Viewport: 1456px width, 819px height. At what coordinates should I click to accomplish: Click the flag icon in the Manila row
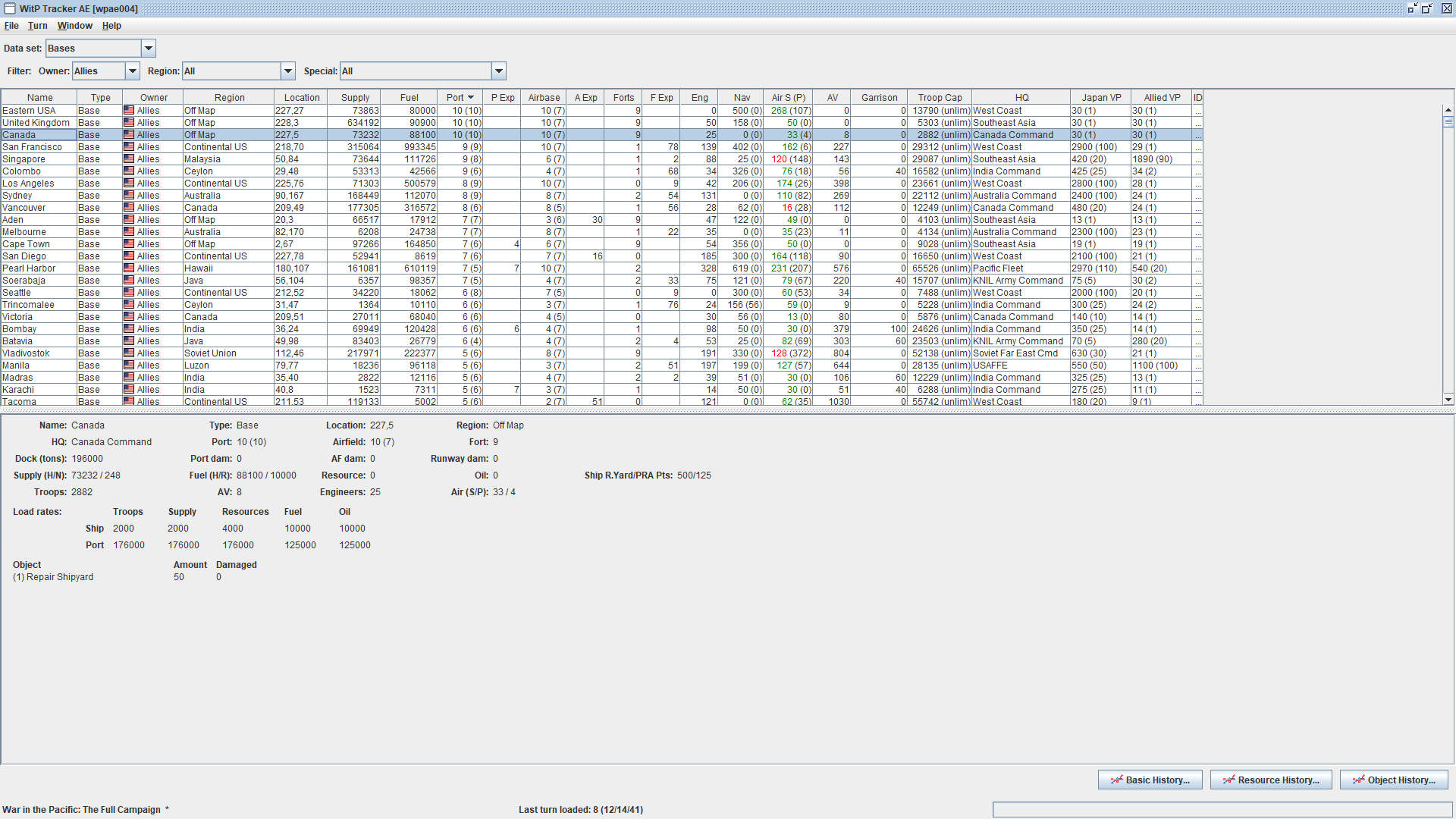pos(129,366)
